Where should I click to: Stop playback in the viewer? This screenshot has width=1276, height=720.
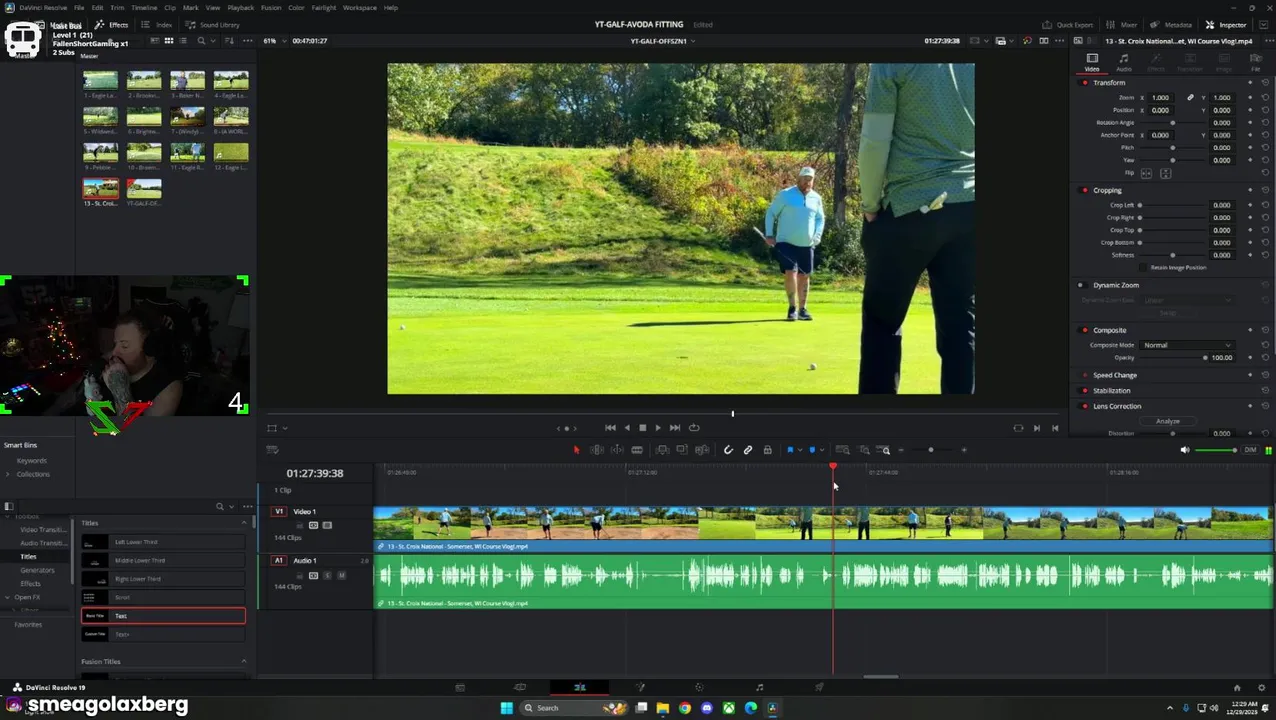[642, 428]
